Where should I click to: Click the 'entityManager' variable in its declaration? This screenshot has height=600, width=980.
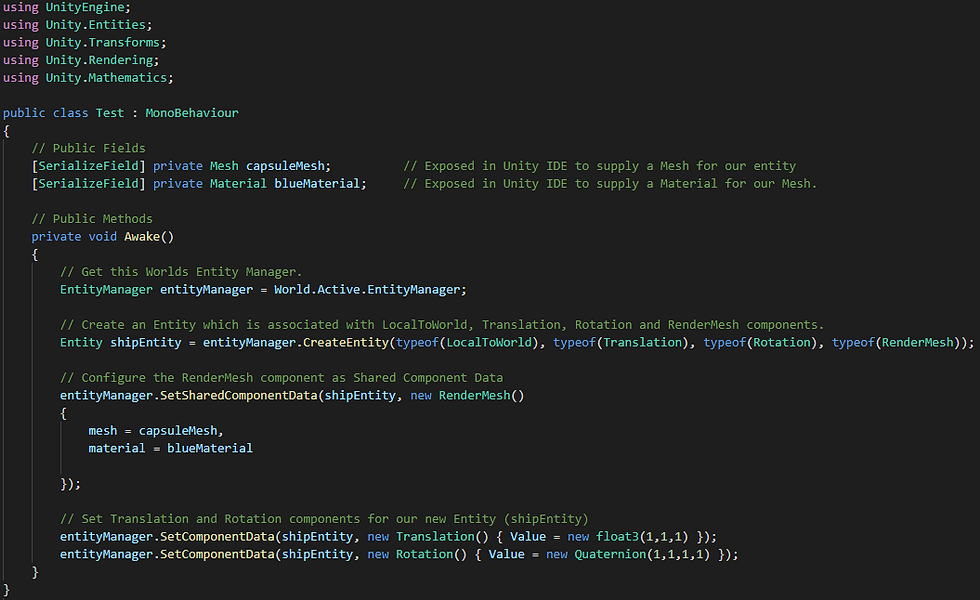pyautogui.click(x=207, y=289)
